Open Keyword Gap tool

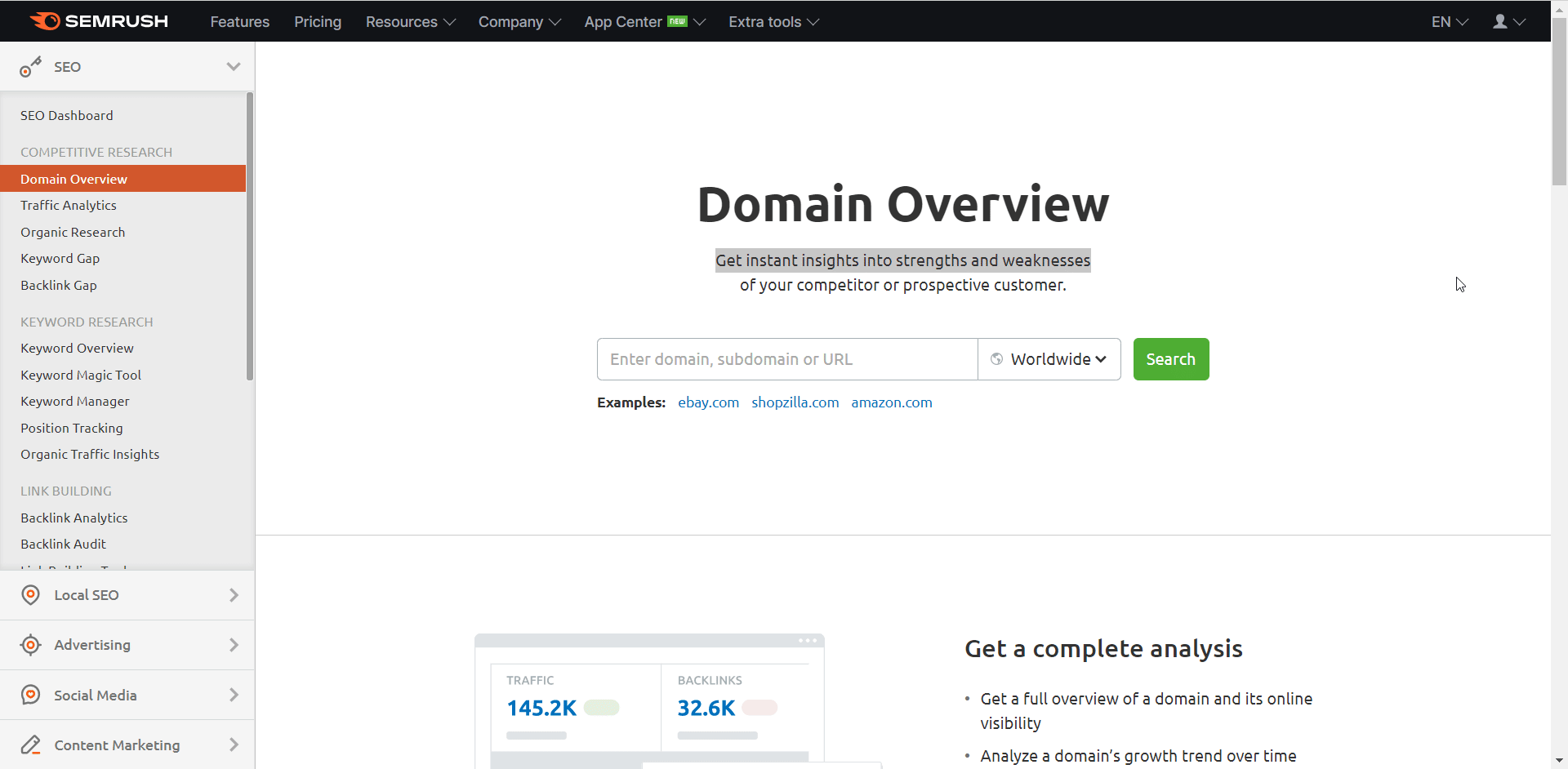pos(60,259)
